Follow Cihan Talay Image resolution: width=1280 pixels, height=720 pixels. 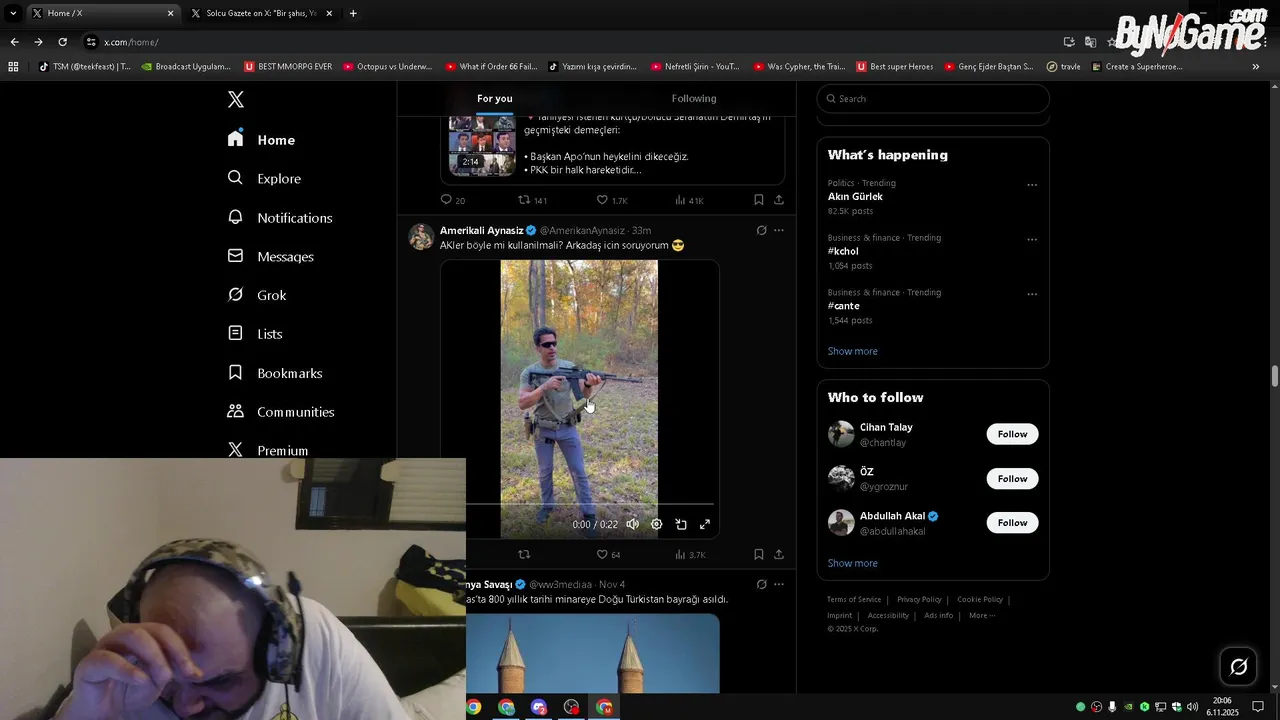(1012, 434)
